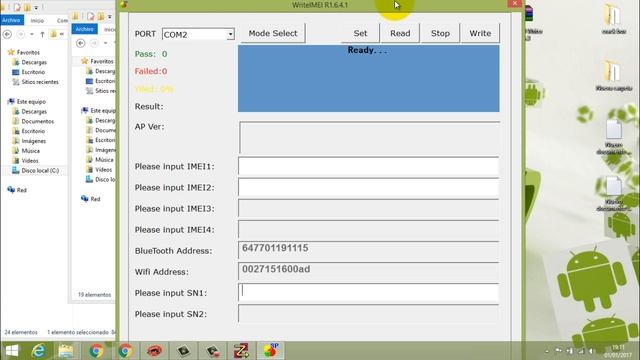Close the WriteIMEI window
Image resolution: width=640 pixels, height=360 pixels.
point(514,4)
